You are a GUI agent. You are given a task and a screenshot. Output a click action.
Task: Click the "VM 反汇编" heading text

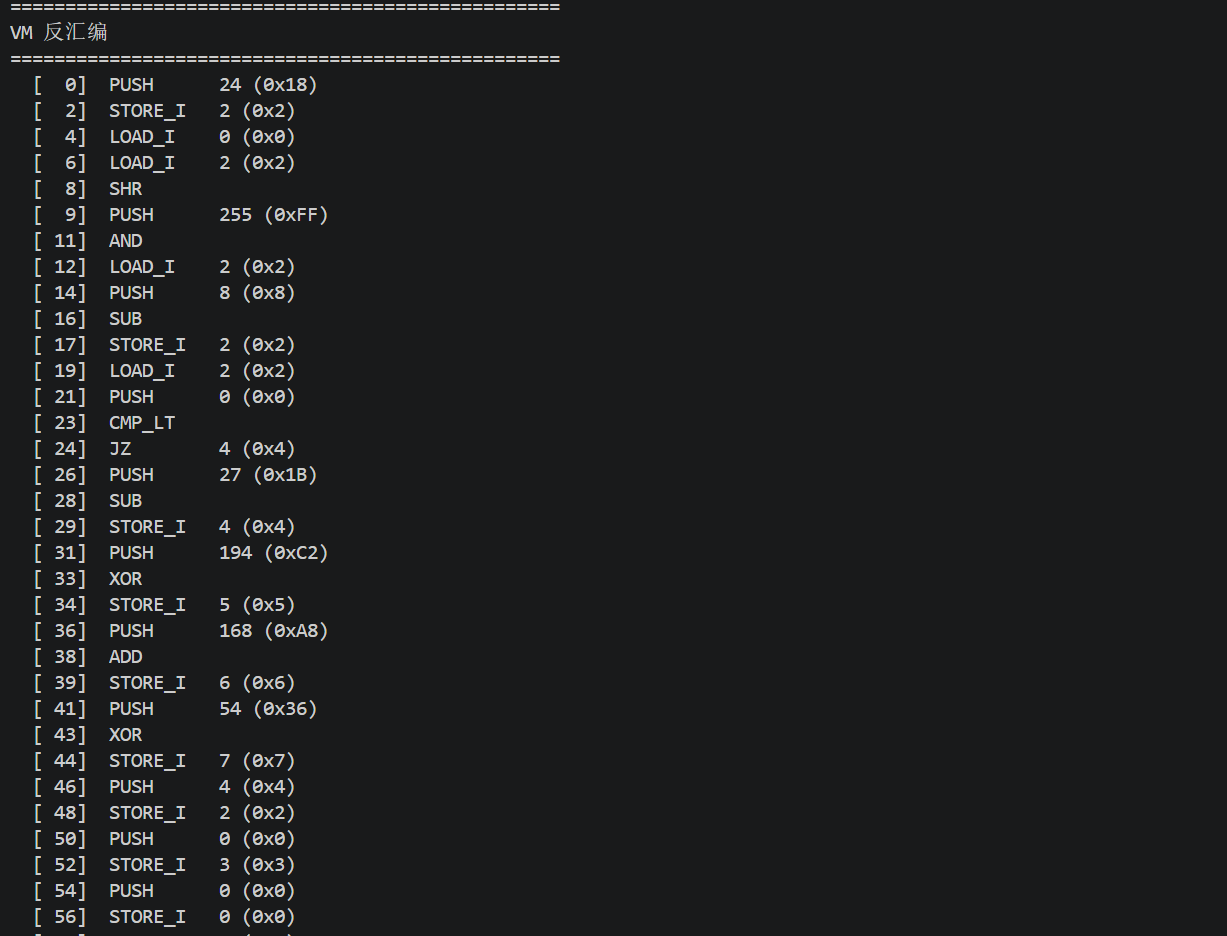click(x=59, y=33)
